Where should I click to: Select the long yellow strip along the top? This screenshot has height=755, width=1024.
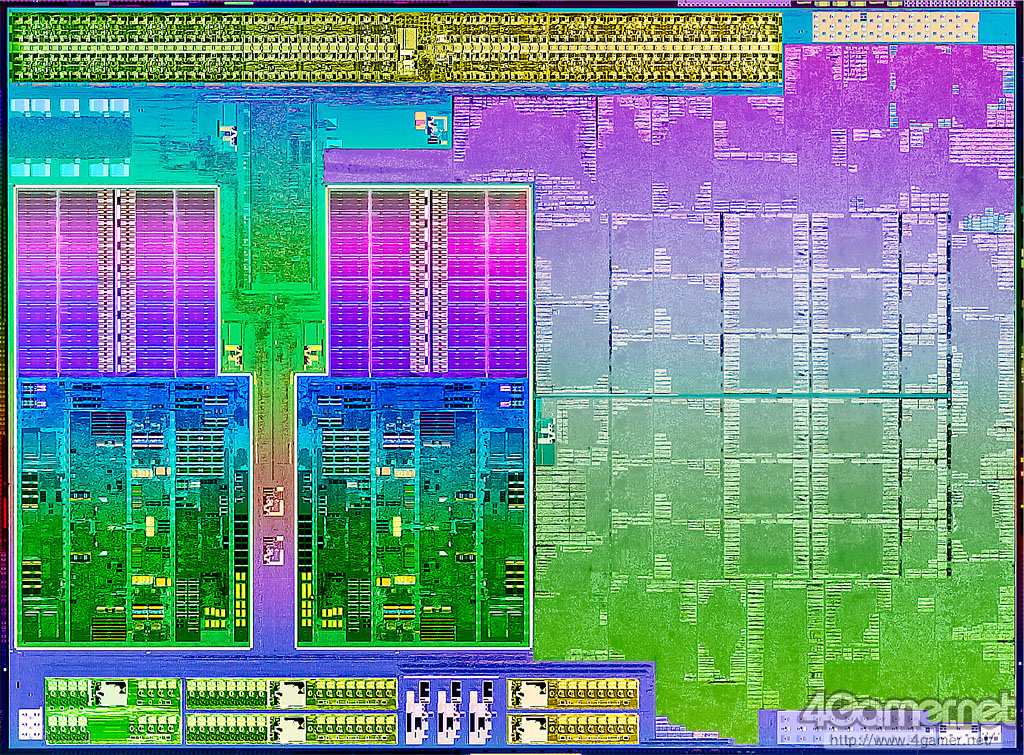click(x=395, y=47)
